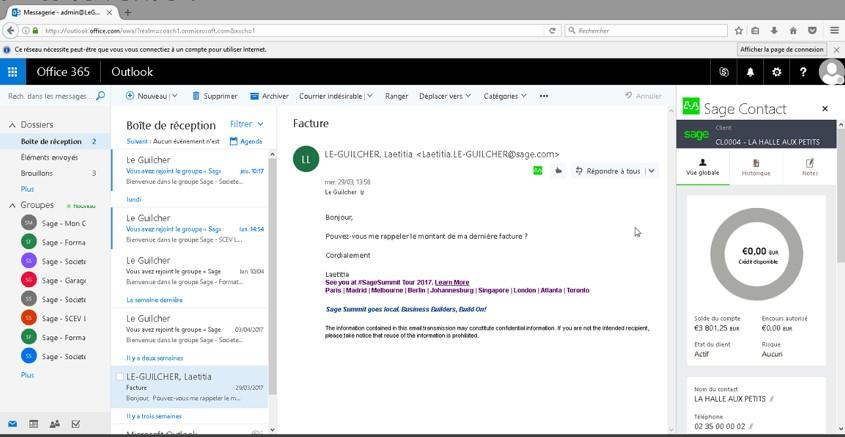
Task: Switch to Vue globale tab
Action: coord(702,168)
